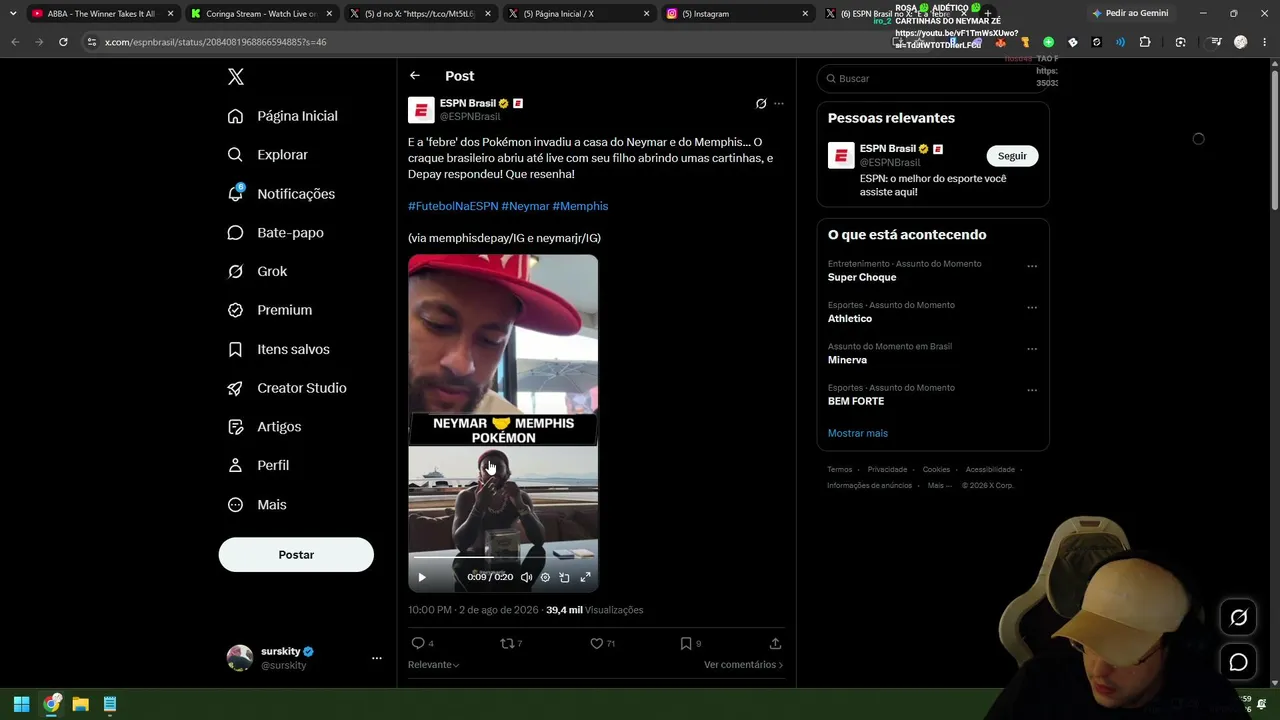
Task: Click the browser back arrow
Action: click(x=15, y=42)
